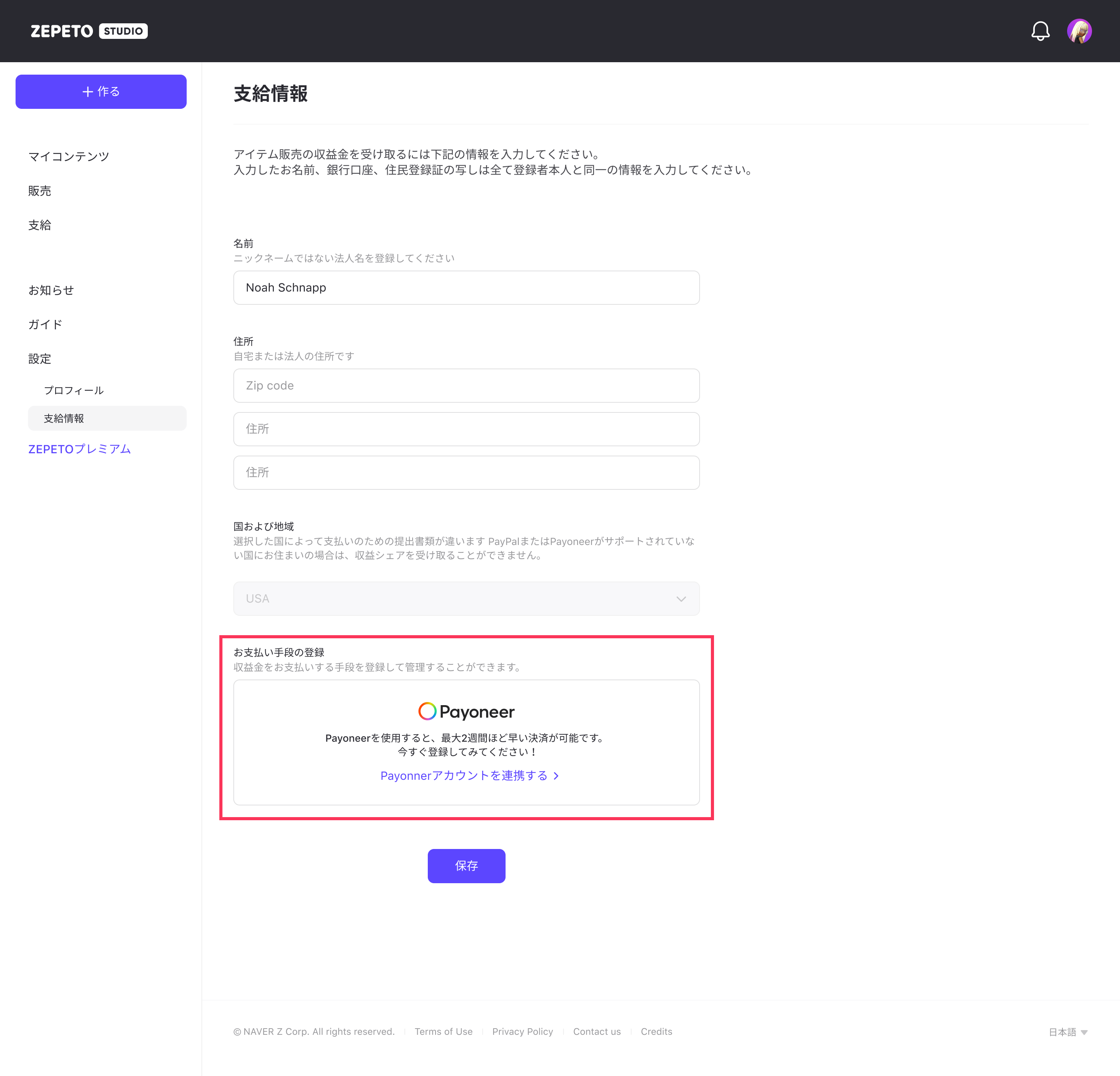Screen dimensions: 1120x1076
Task: Click the Zip code field
Action: click(466, 386)
